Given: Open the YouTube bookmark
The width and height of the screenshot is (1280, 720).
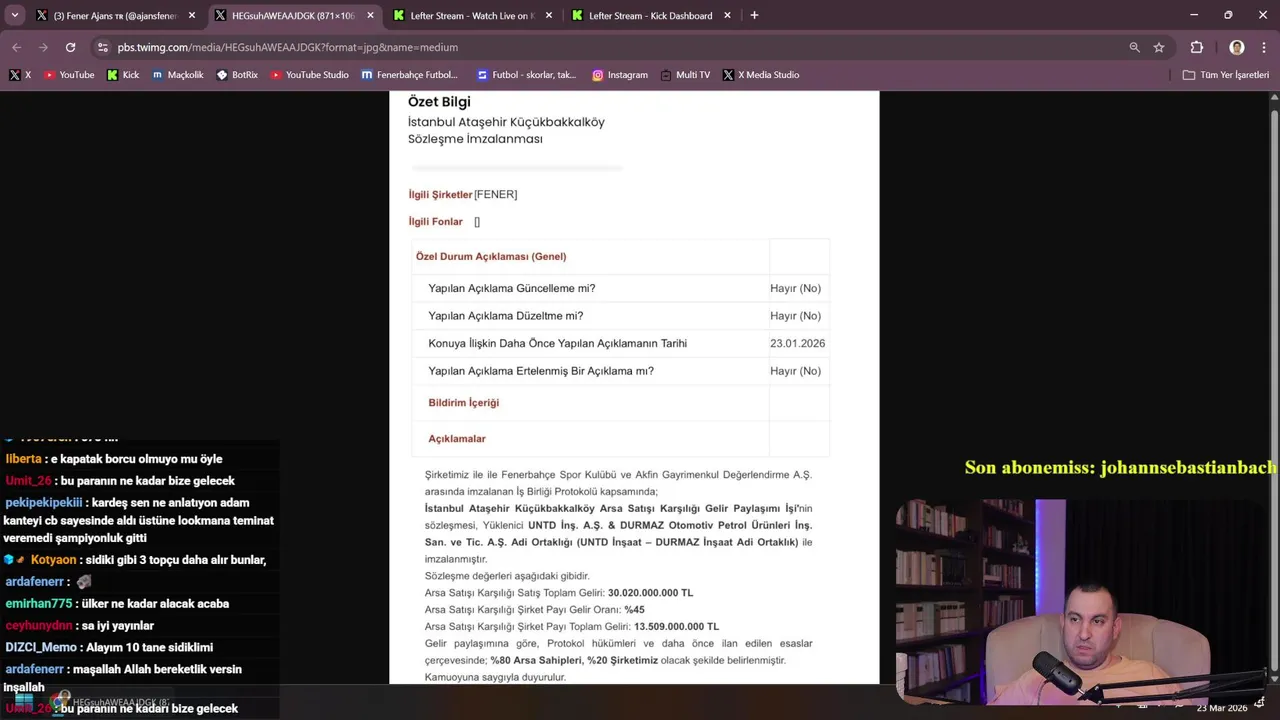Looking at the screenshot, I should [69, 75].
